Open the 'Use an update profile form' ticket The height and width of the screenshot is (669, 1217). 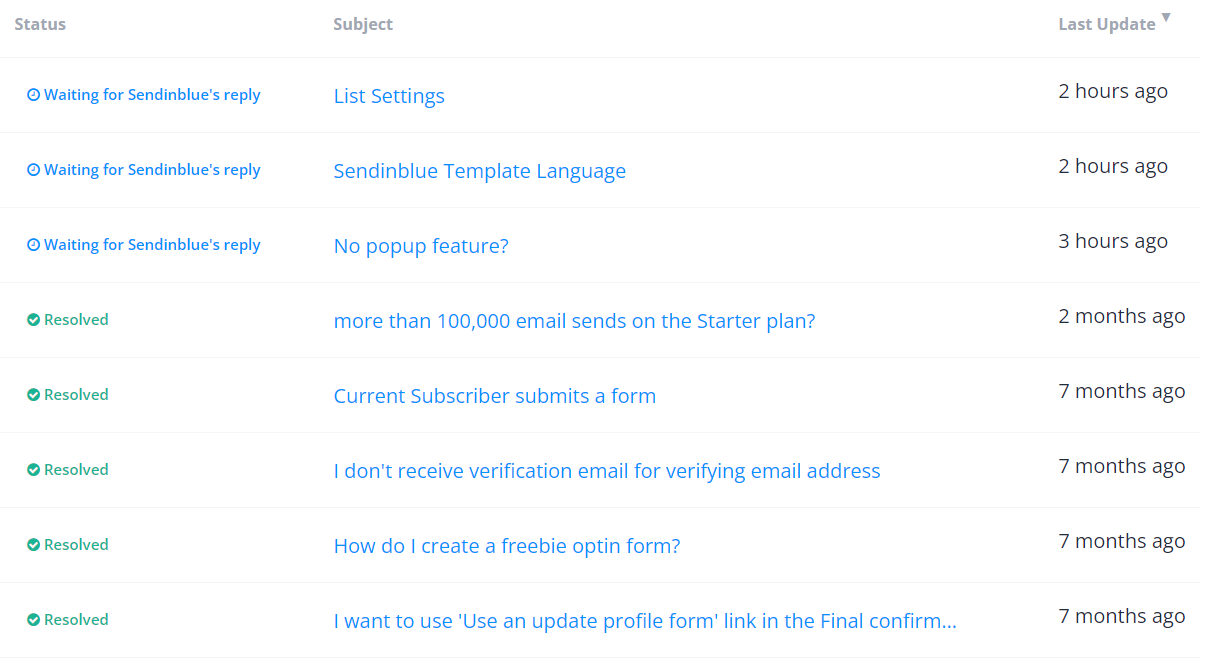pos(645,621)
